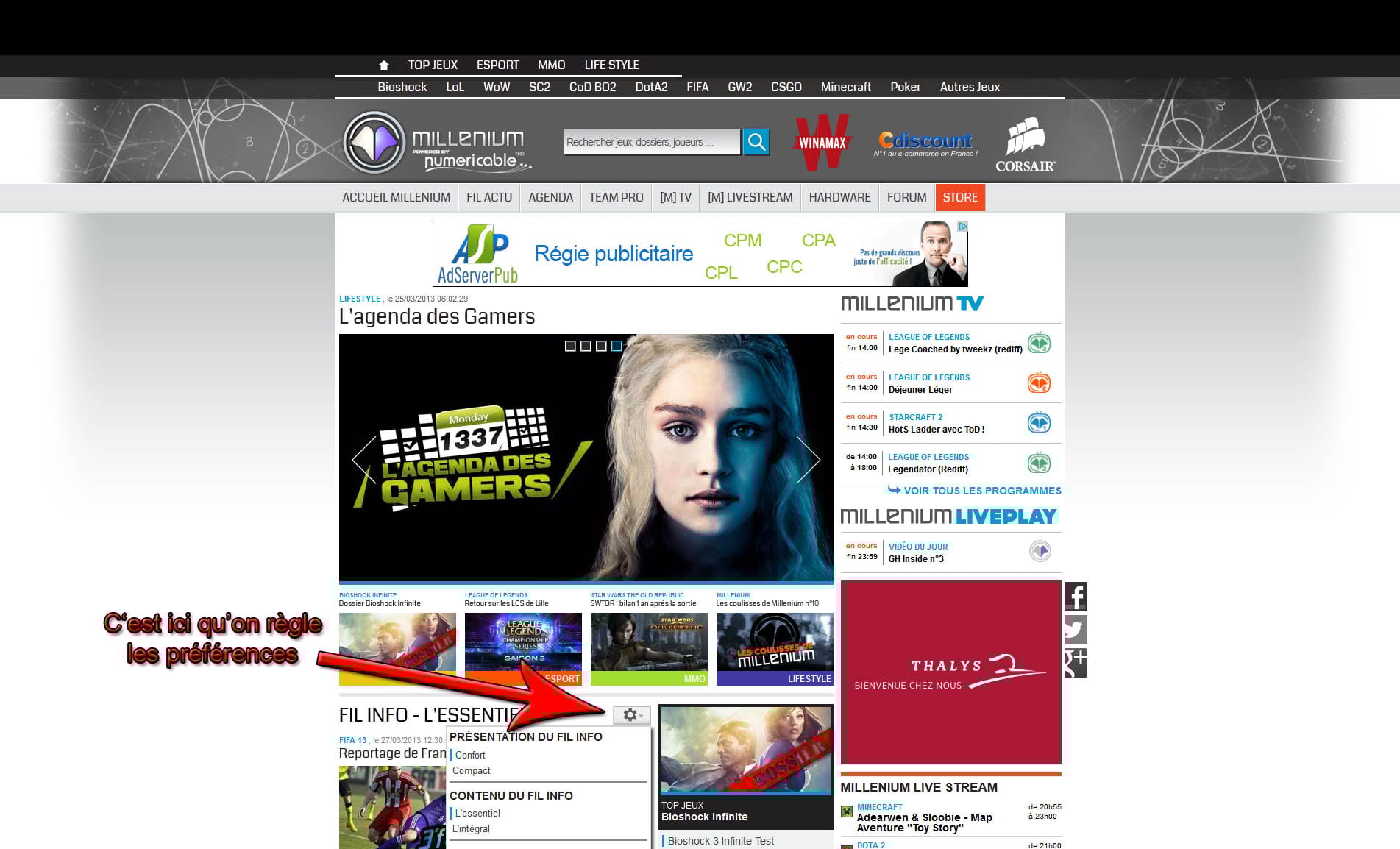
Task: Open VOIR TOUS LES PROGRAMMES link
Action: pyautogui.click(x=981, y=491)
